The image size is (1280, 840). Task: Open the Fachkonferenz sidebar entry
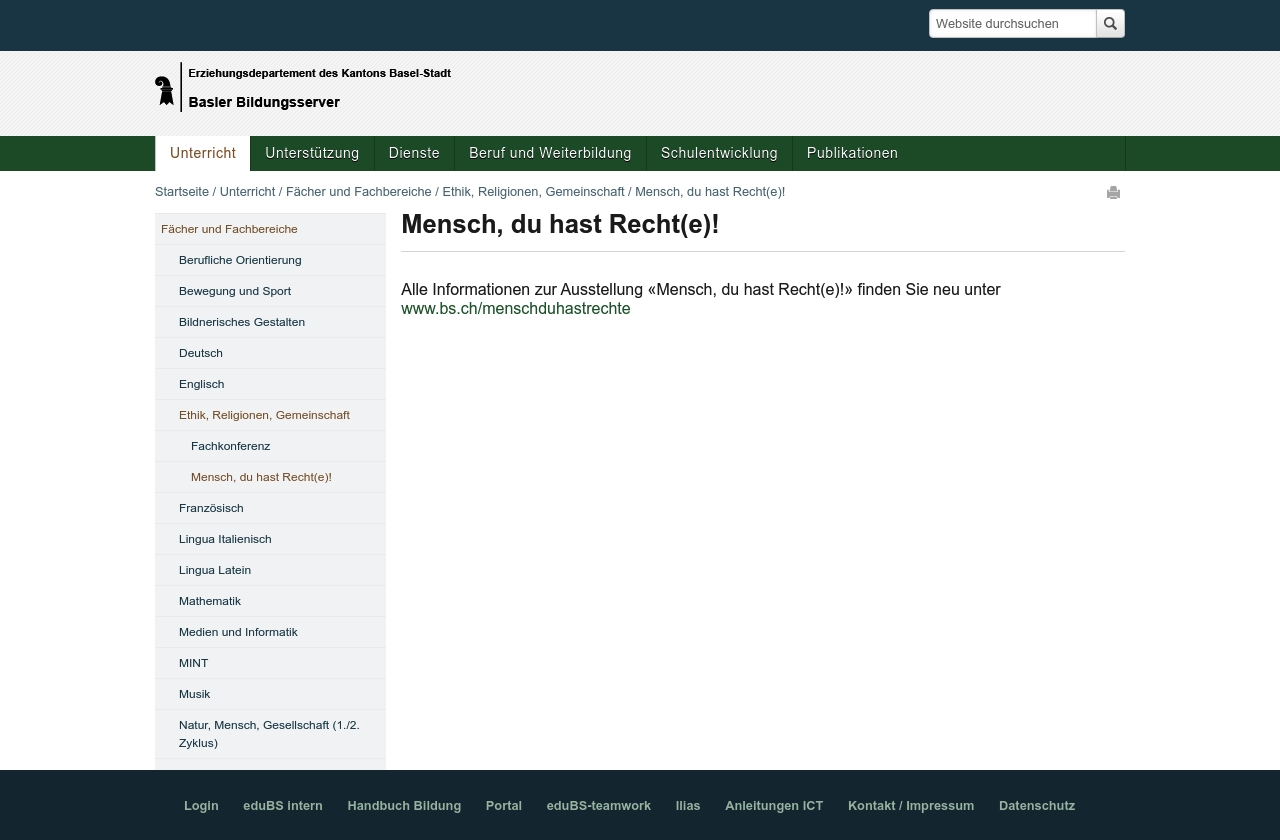(230, 446)
